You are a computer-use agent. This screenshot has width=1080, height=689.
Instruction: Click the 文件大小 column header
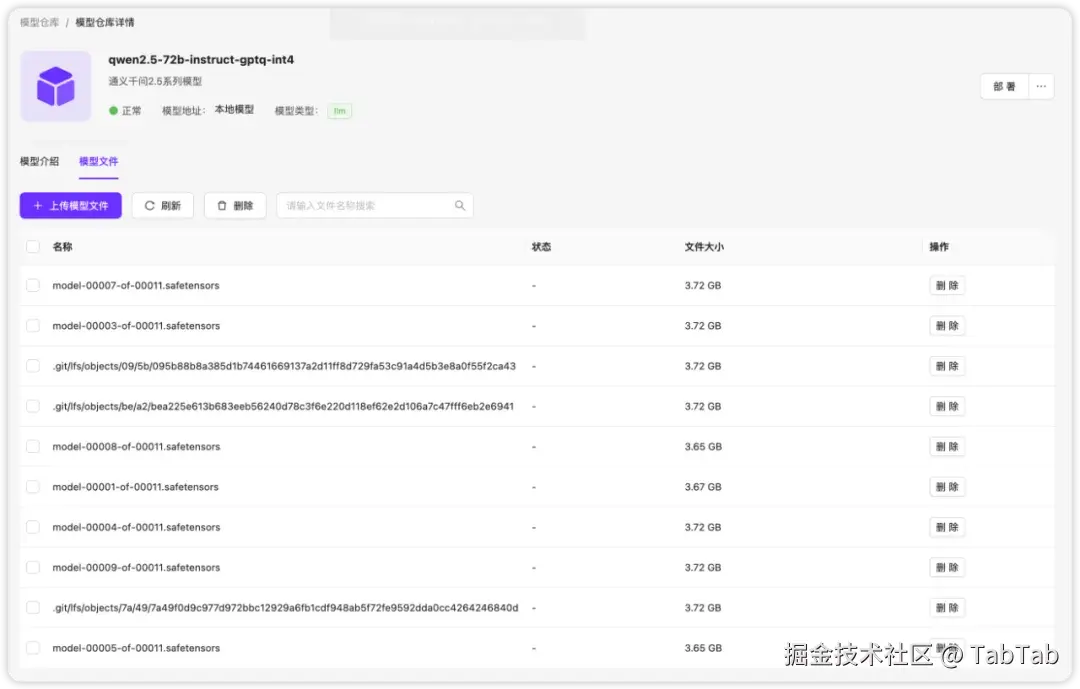[x=704, y=247]
